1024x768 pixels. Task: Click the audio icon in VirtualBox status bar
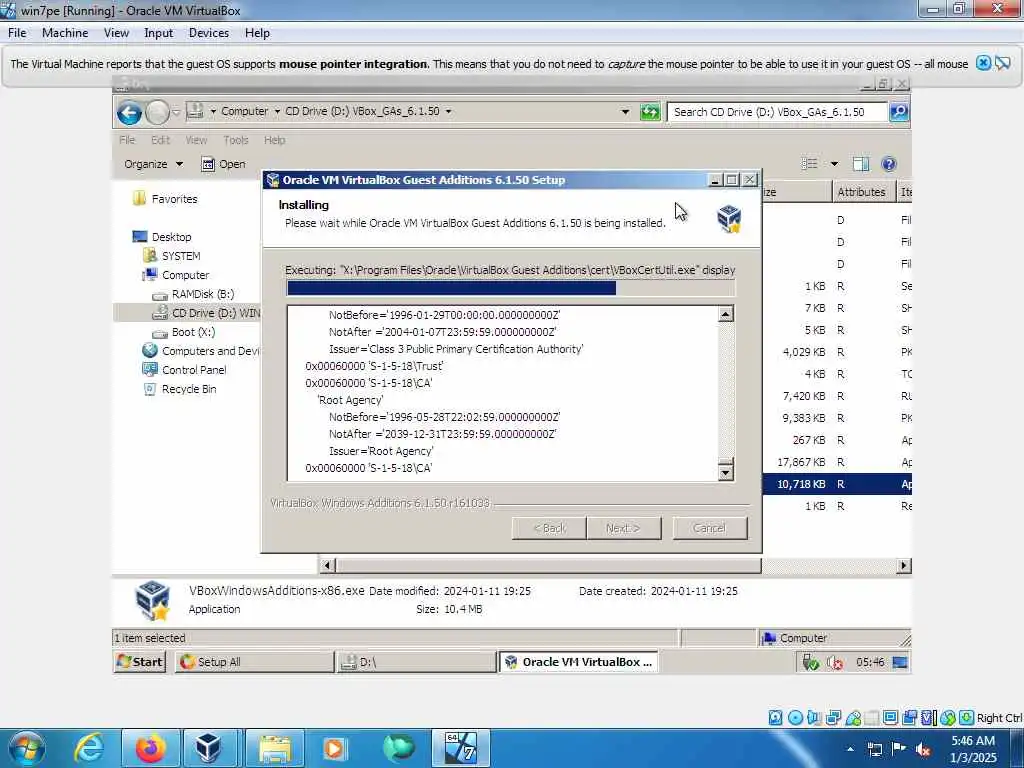[x=814, y=718]
